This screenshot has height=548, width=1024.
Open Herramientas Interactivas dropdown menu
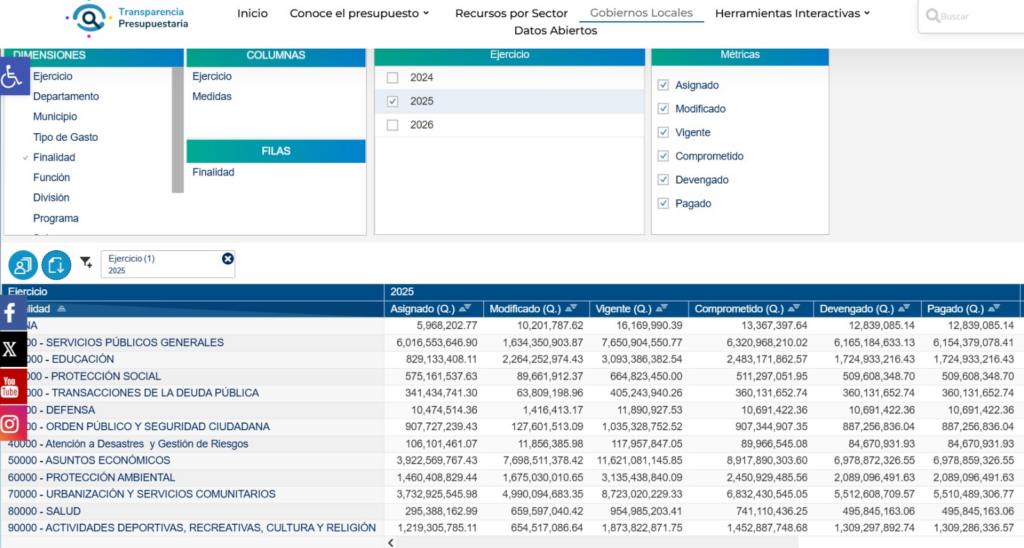(792, 13)
